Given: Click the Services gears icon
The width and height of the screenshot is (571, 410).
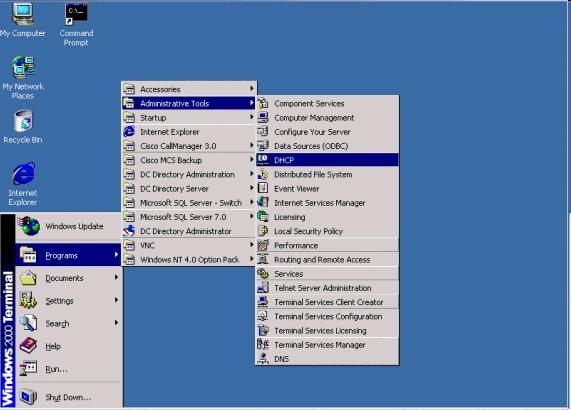Looking at the screenshot, I should click(263, 273).
